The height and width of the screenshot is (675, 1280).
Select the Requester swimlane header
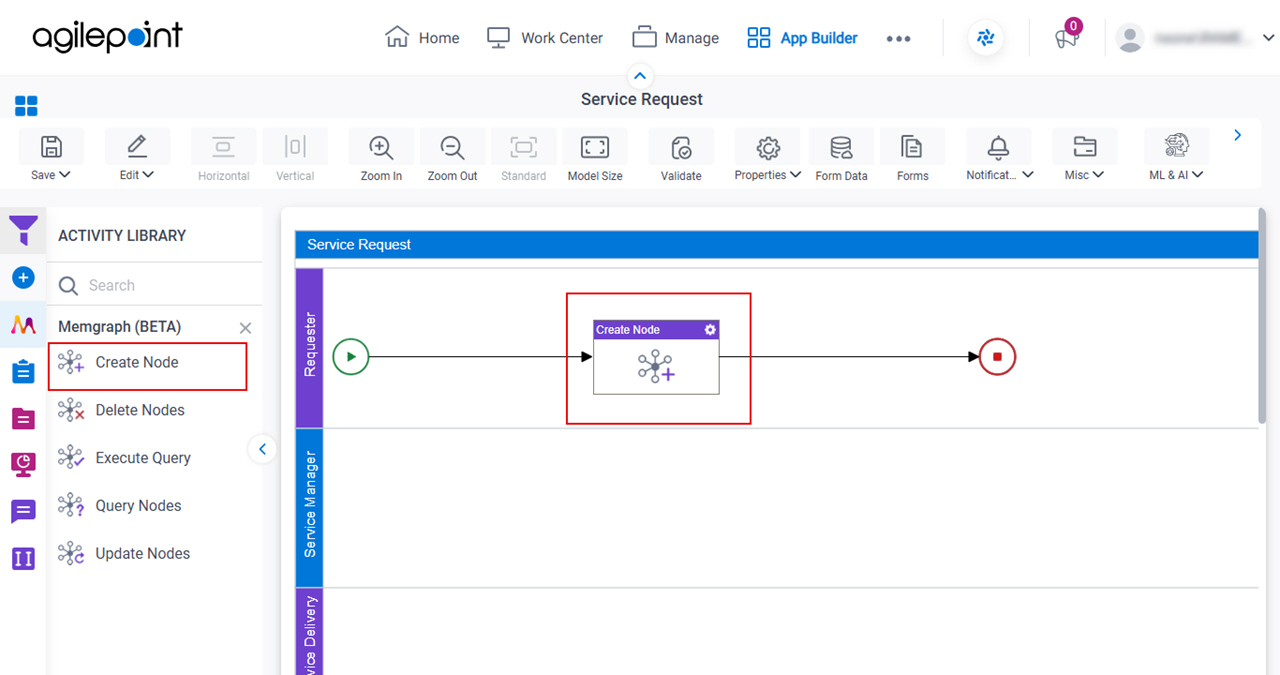click(309, 347)
